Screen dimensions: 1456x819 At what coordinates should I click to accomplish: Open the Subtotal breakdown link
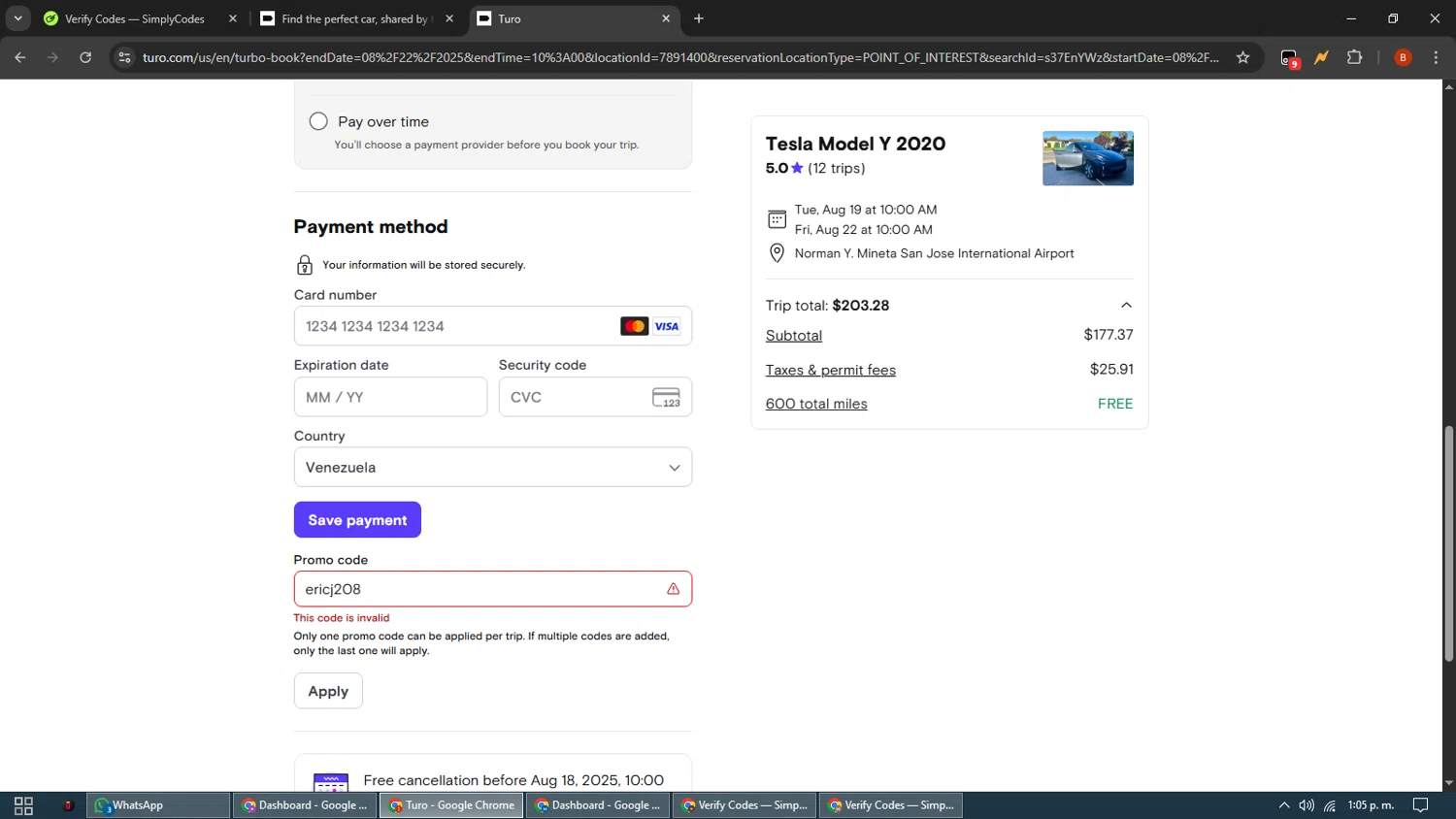coord(793,336)
